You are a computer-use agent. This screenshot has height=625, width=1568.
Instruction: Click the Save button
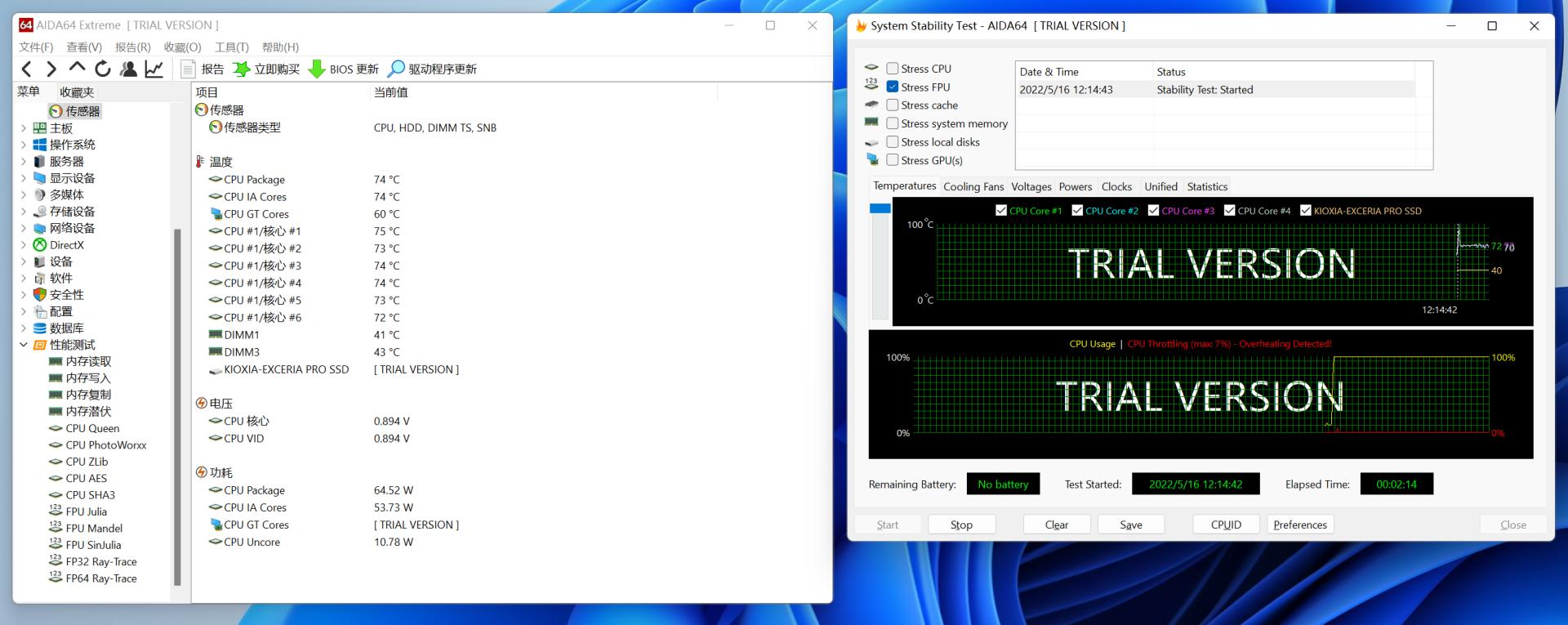tap(1131, 525)
